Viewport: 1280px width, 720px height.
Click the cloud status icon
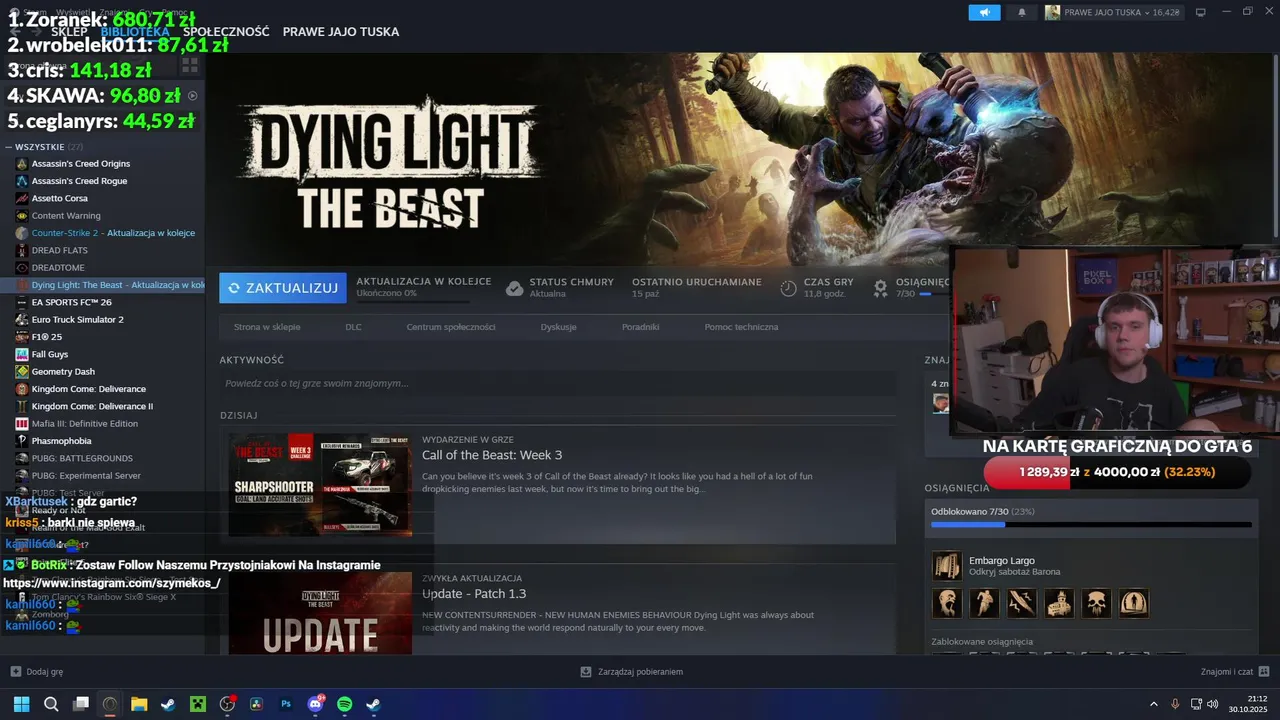(x=514, y=288)
